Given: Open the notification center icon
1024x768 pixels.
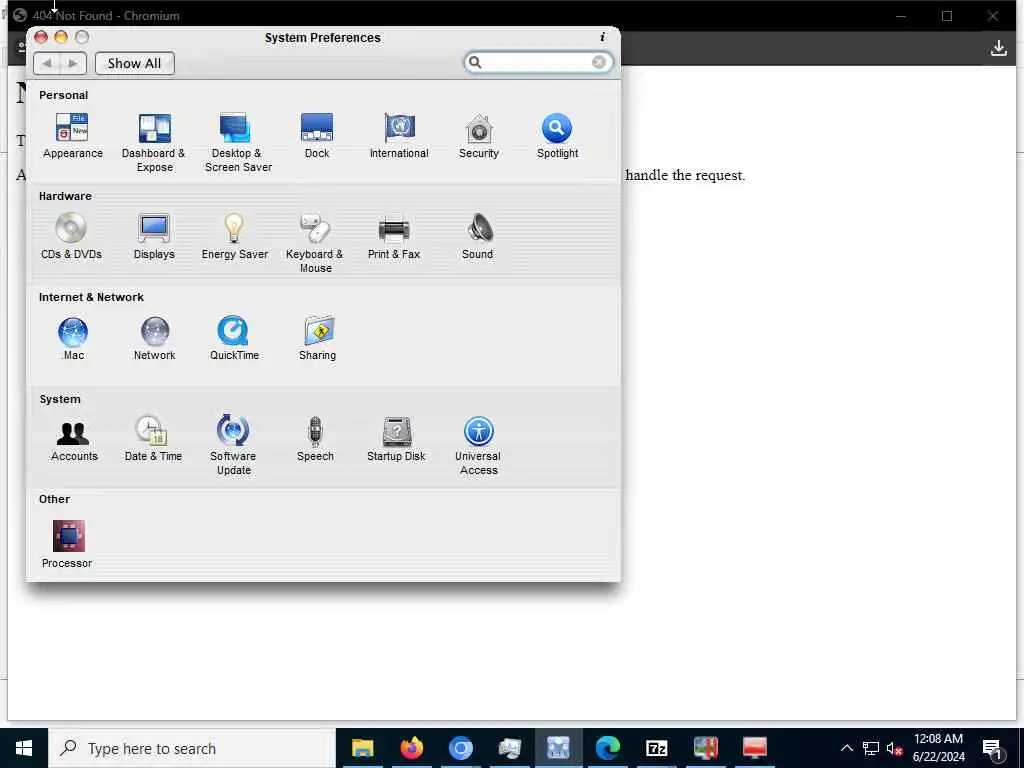Looking at the screenshot, I should (x=993, y=748).
